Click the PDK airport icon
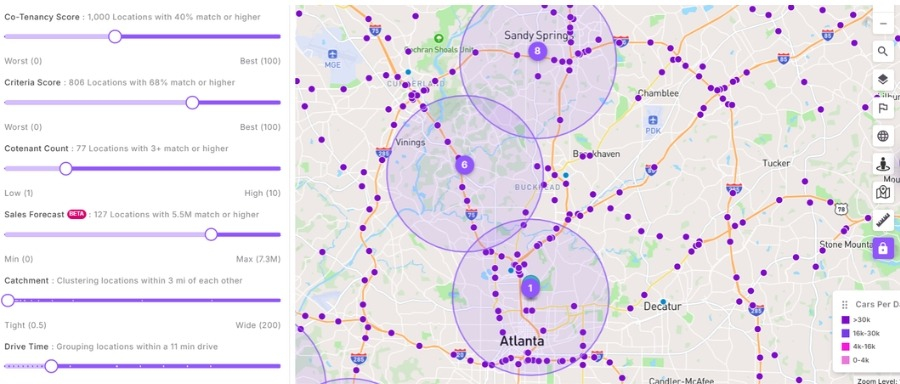 (653, 120)
